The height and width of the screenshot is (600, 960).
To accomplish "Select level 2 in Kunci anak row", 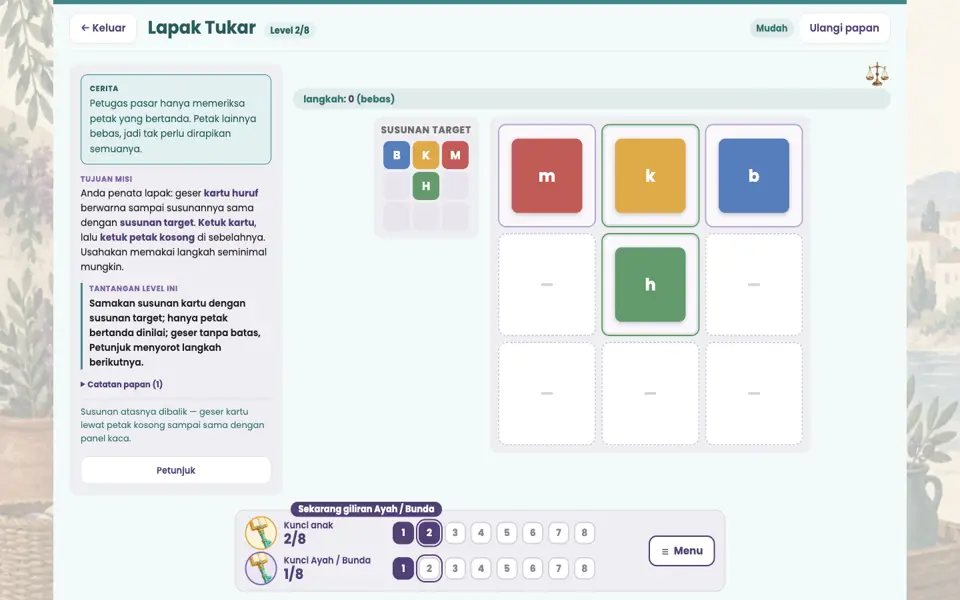I will pyautogui.click(x=429, y=533).
